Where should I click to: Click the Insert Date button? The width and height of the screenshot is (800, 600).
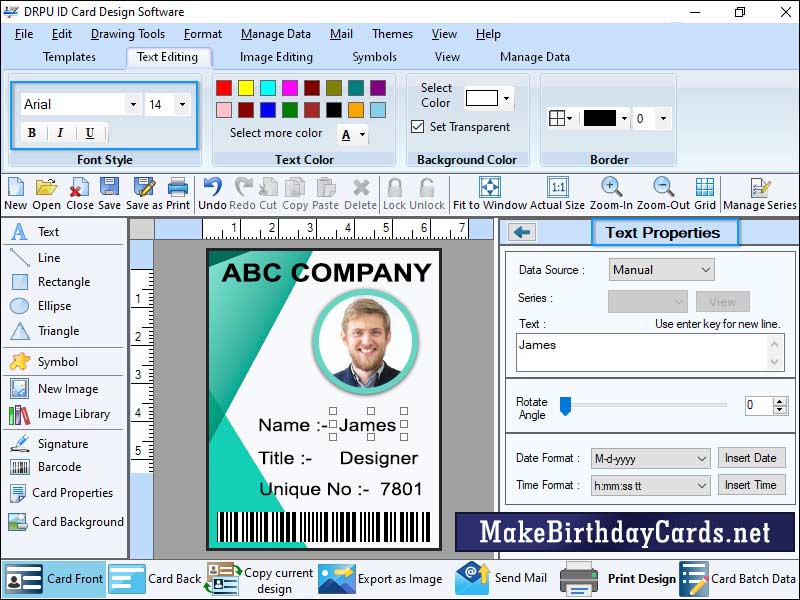click(x=752, y=457)
